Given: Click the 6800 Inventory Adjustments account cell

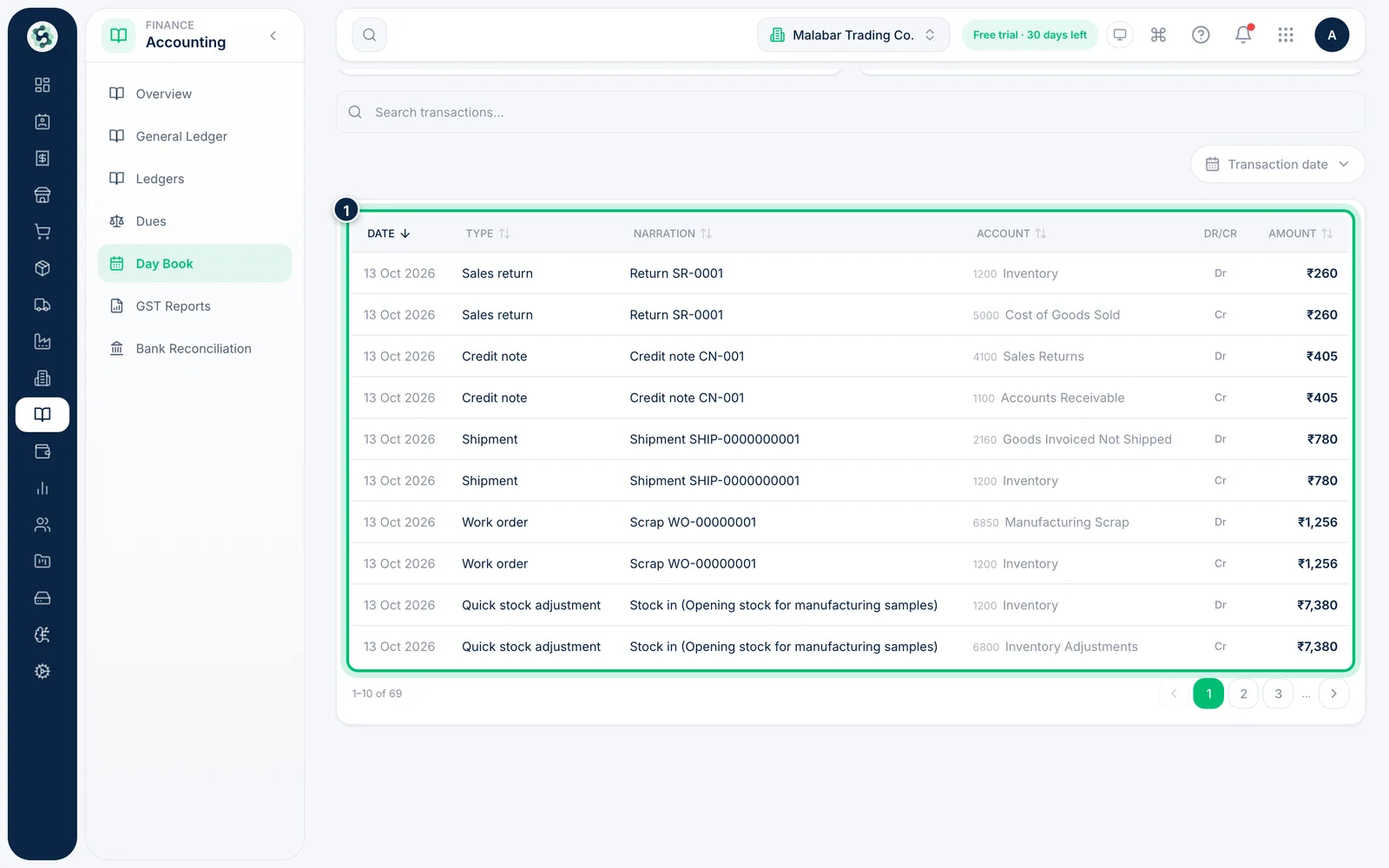Looking at the screenshot, I should (x=1055, y=647).
